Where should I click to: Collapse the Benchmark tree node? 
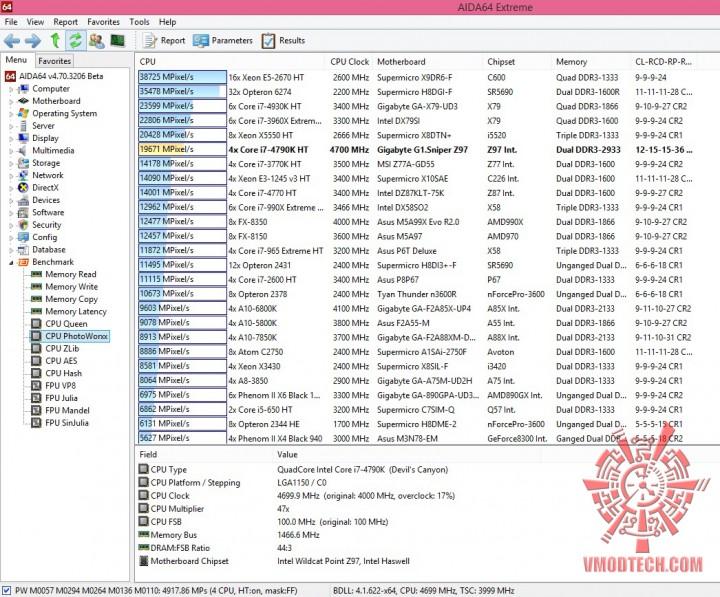pyautogui.click(x=11, y=263)
